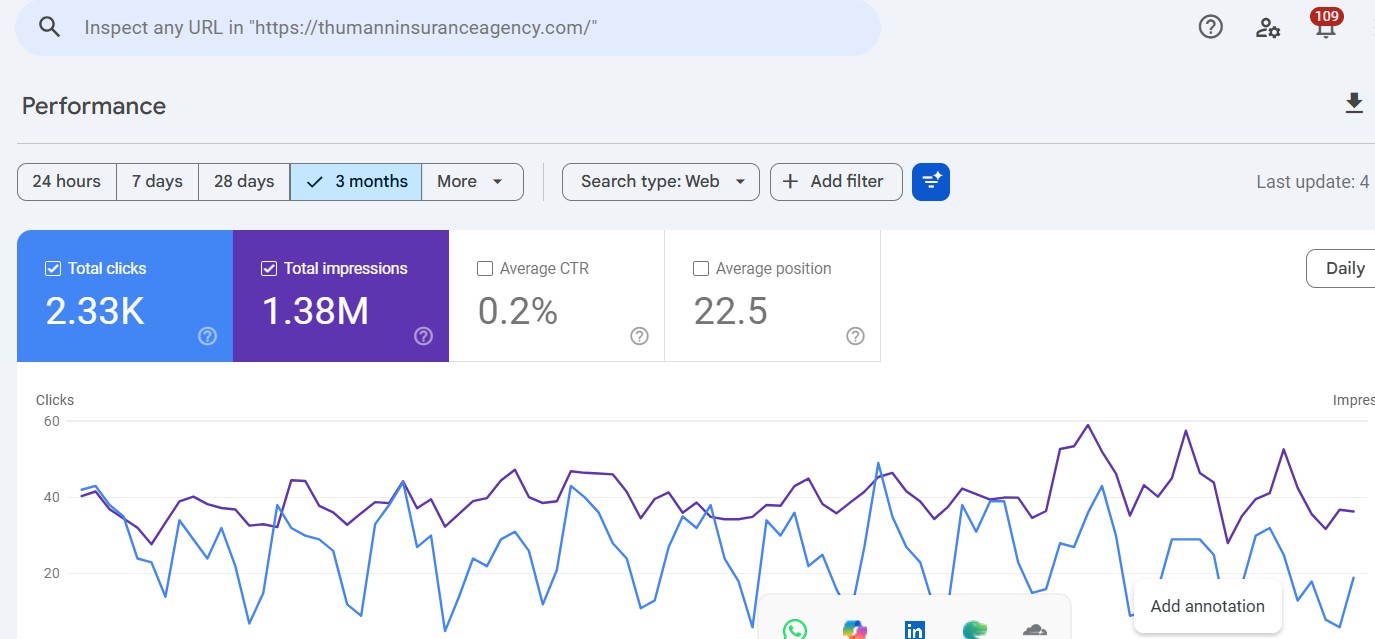1375x639 pixels.
Task: Select the 28 days date range
Action: tap(244, 181)
